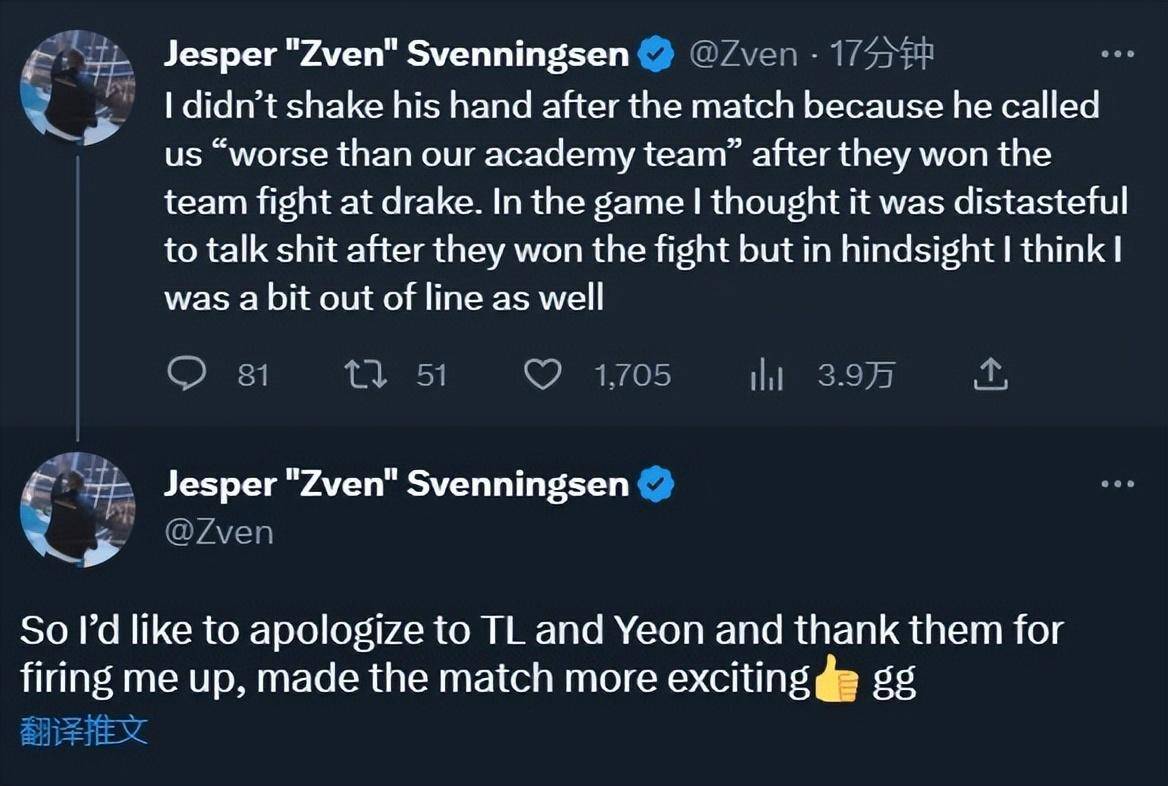Reply to the first tweet via the comment icon

click(186, 375)
